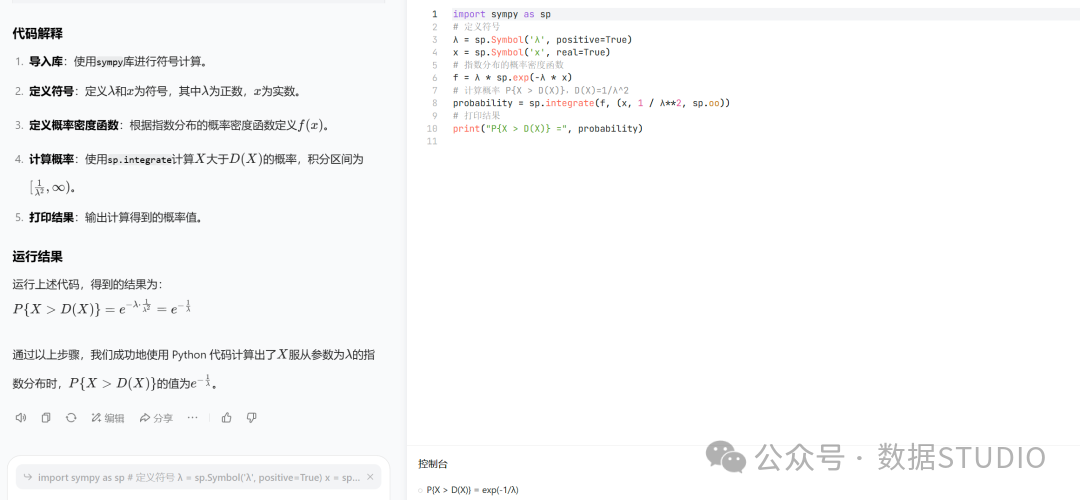This screenshot has width=1080, height=500.
Task: Click the 控制台 console label
Action: pyautogui.click(x=433, y=464)
